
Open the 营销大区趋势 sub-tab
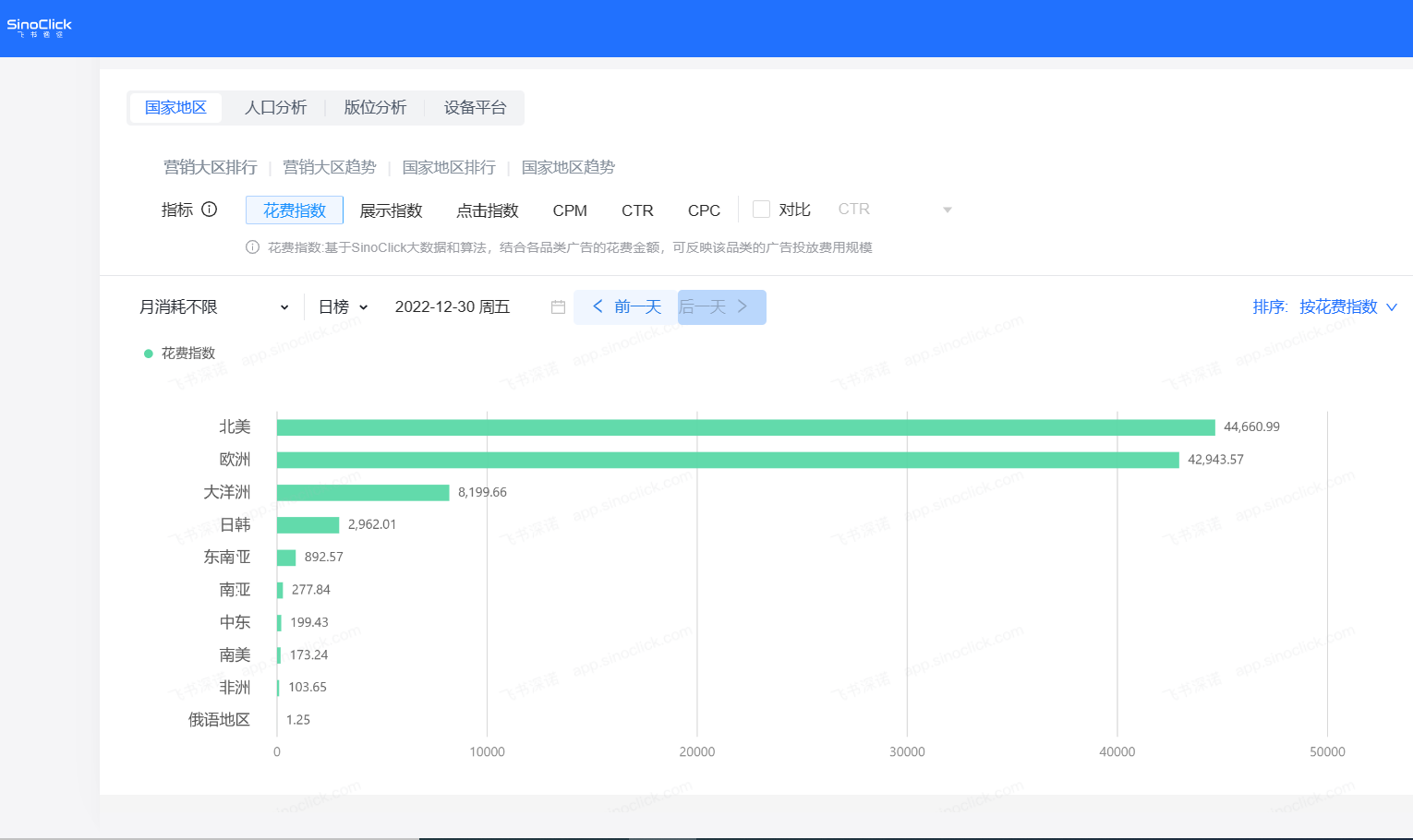pyautogui.click(x=330, y=167)
